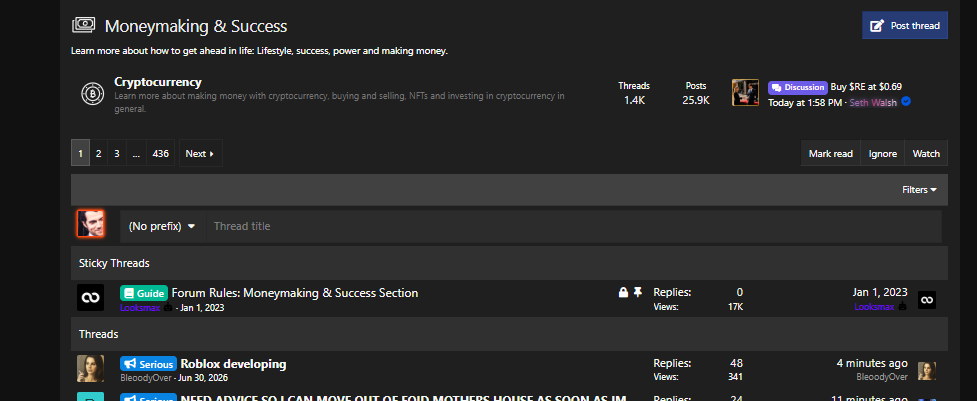The width and height of the screenshot is (977, 401).
Task: Toggle Watch for this forum
Action: [926, 153]
